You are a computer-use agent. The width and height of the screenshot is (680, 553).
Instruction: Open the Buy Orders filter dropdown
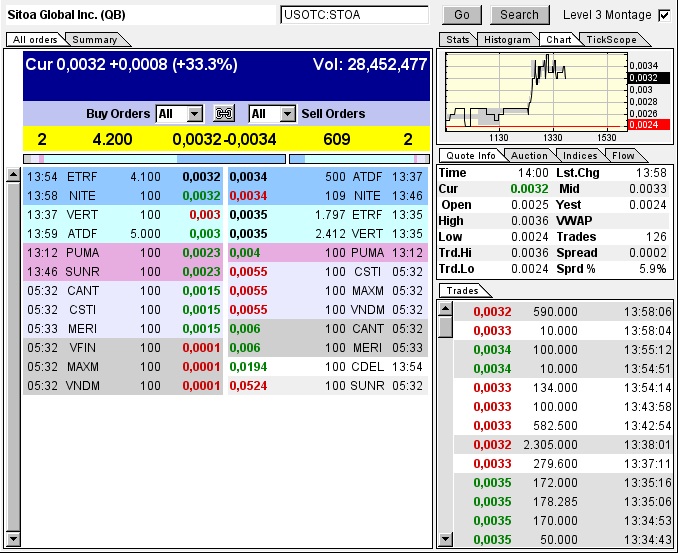(194, 114)
